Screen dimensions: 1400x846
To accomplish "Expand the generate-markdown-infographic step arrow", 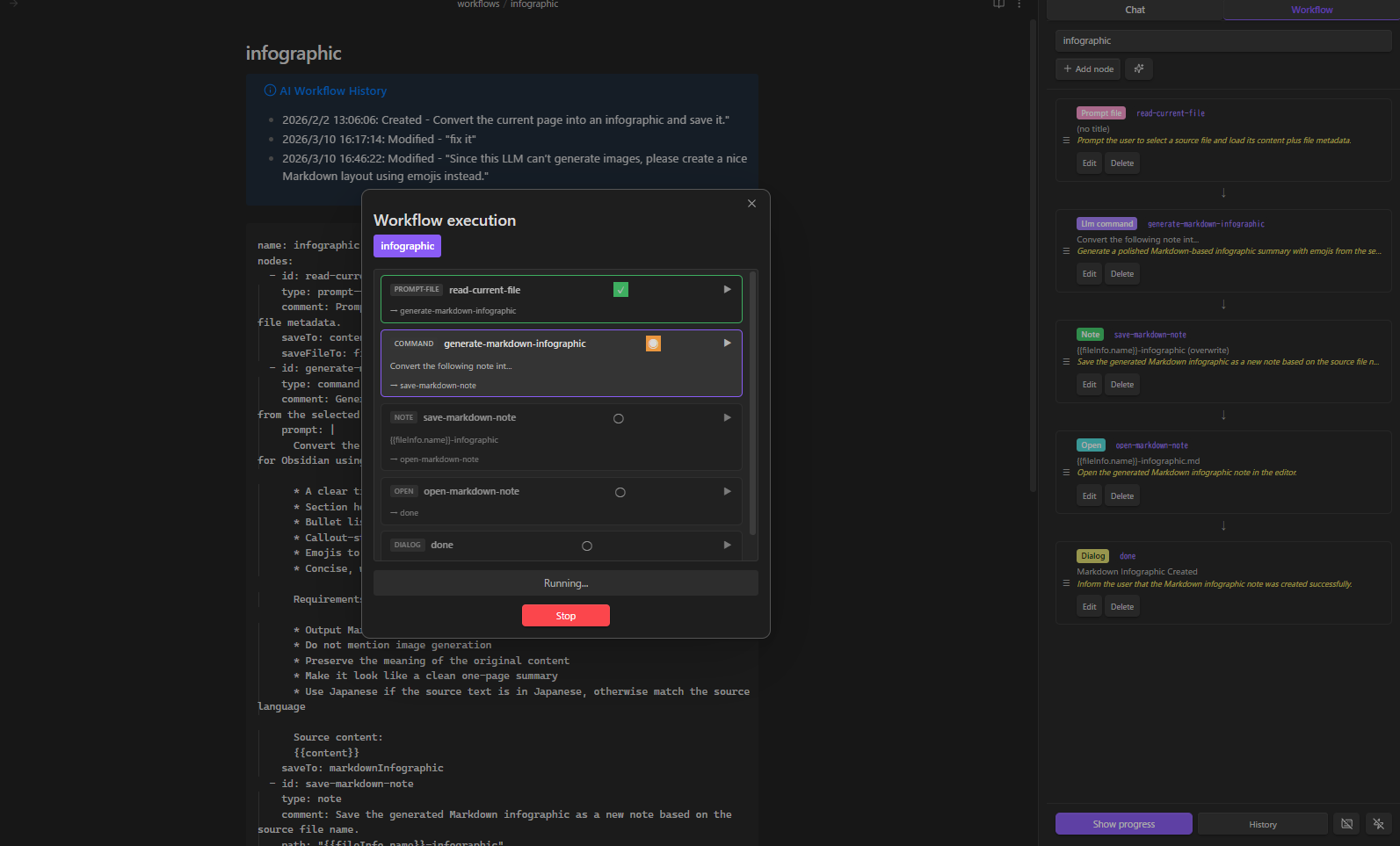I will tap(727, 343).
